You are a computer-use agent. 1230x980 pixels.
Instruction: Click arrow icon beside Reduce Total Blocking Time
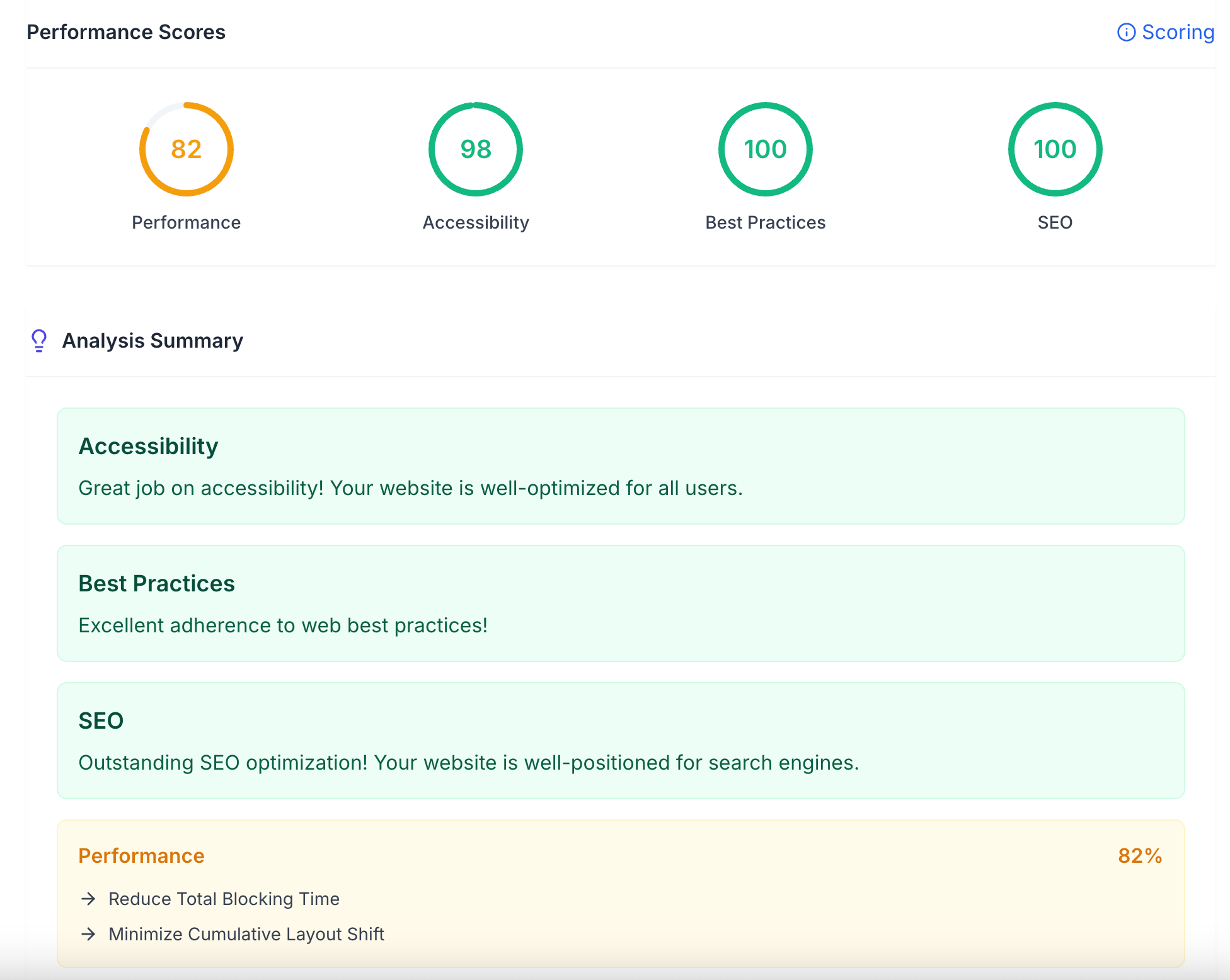click(89, 899)
